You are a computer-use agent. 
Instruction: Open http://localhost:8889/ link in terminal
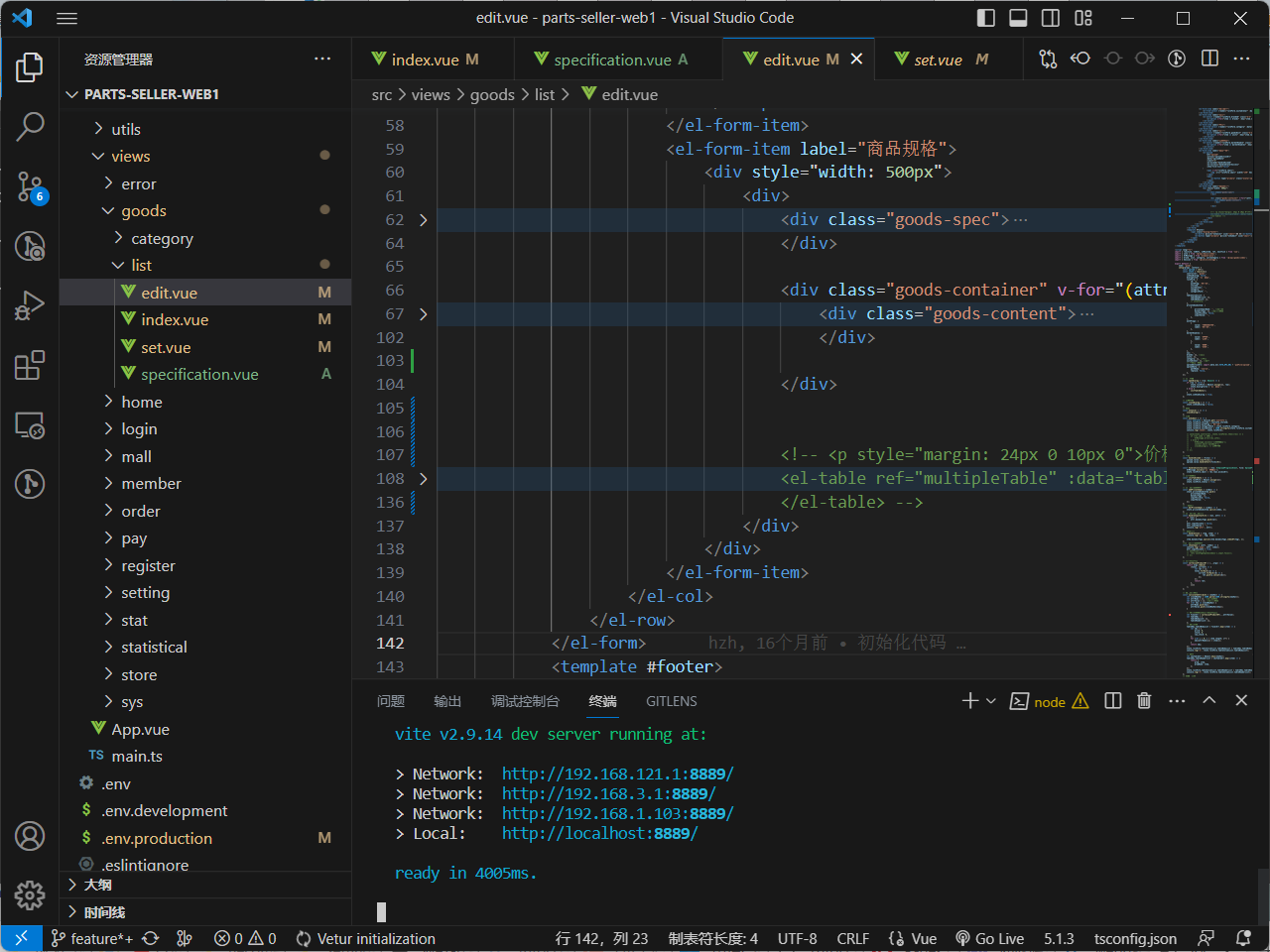(x=599, y=834)
